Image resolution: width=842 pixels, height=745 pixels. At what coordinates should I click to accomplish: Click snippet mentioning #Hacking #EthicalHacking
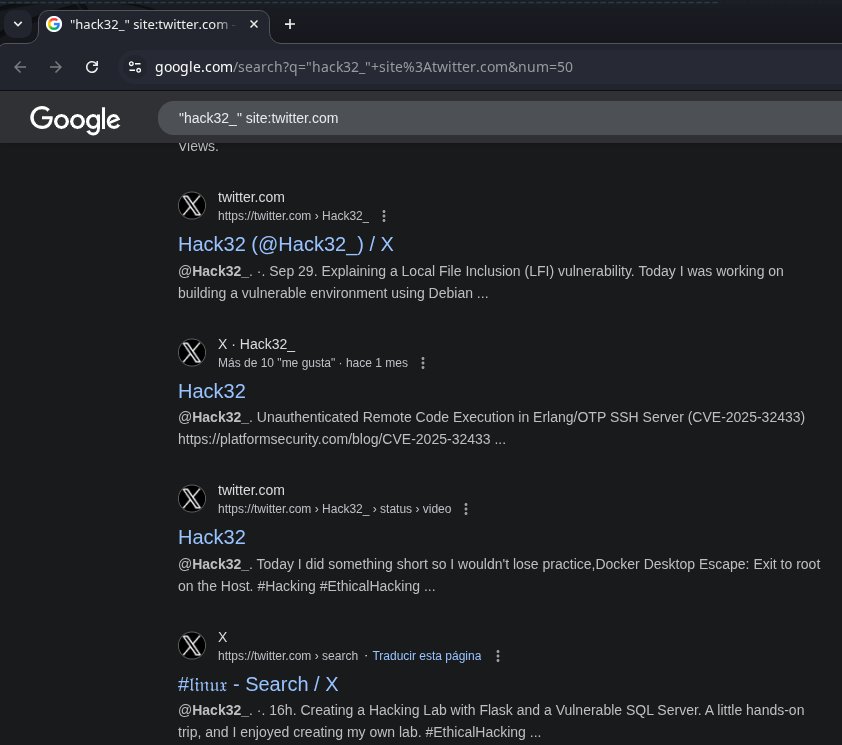point(499,575)
